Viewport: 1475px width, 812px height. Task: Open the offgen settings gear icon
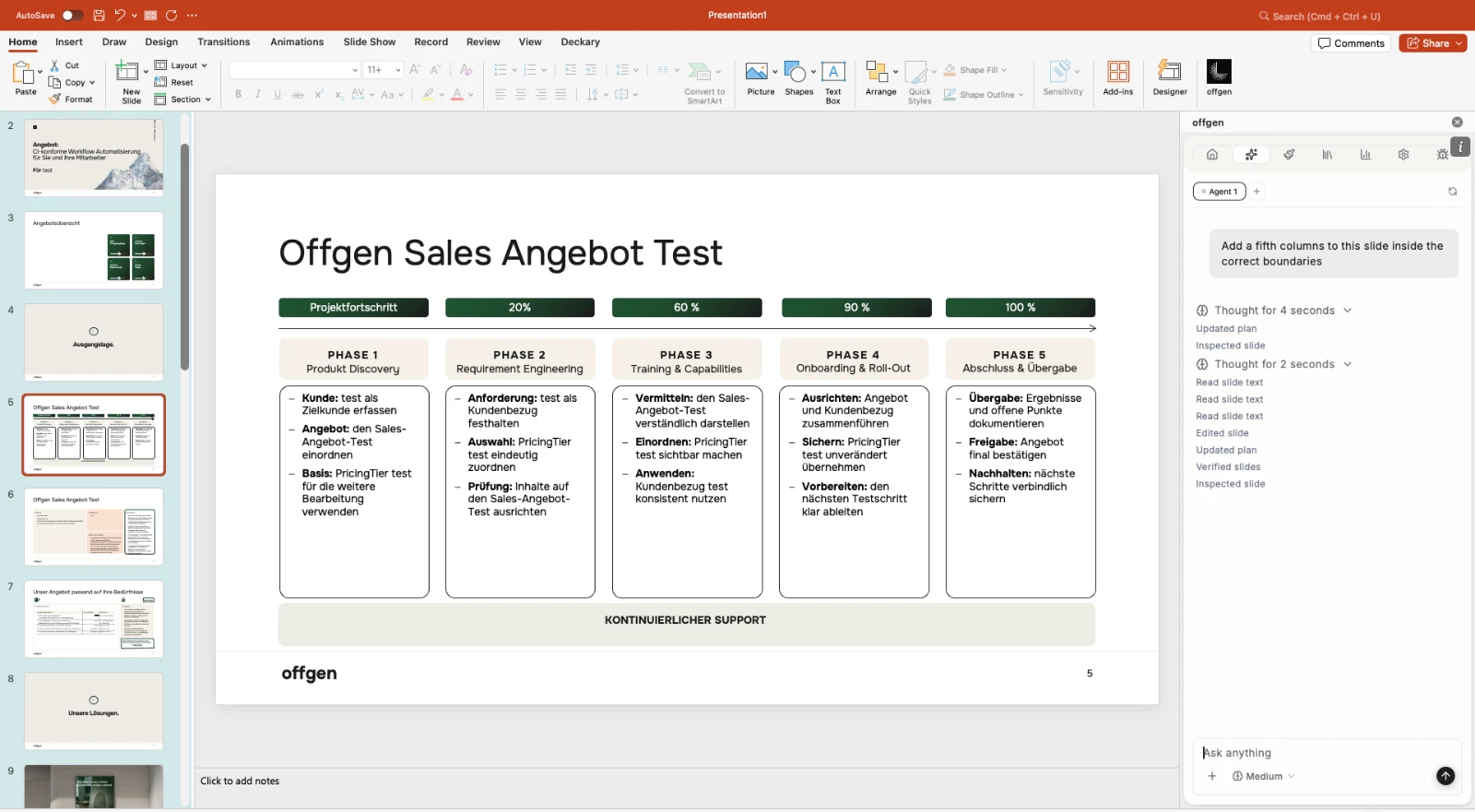pyautogui.click(x=1403, y=155)
